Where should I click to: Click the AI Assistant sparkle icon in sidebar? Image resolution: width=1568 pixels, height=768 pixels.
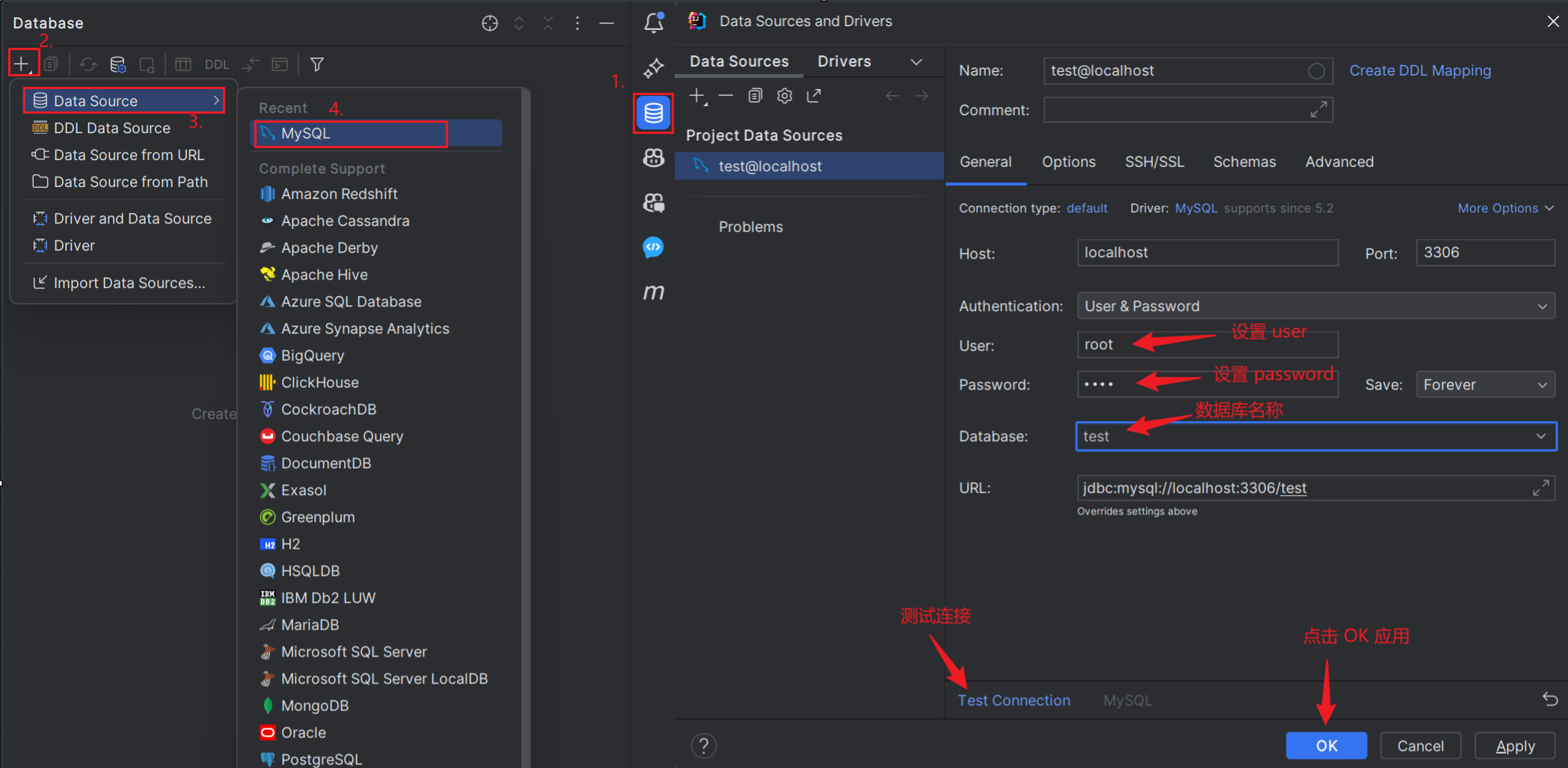(654, 68)
